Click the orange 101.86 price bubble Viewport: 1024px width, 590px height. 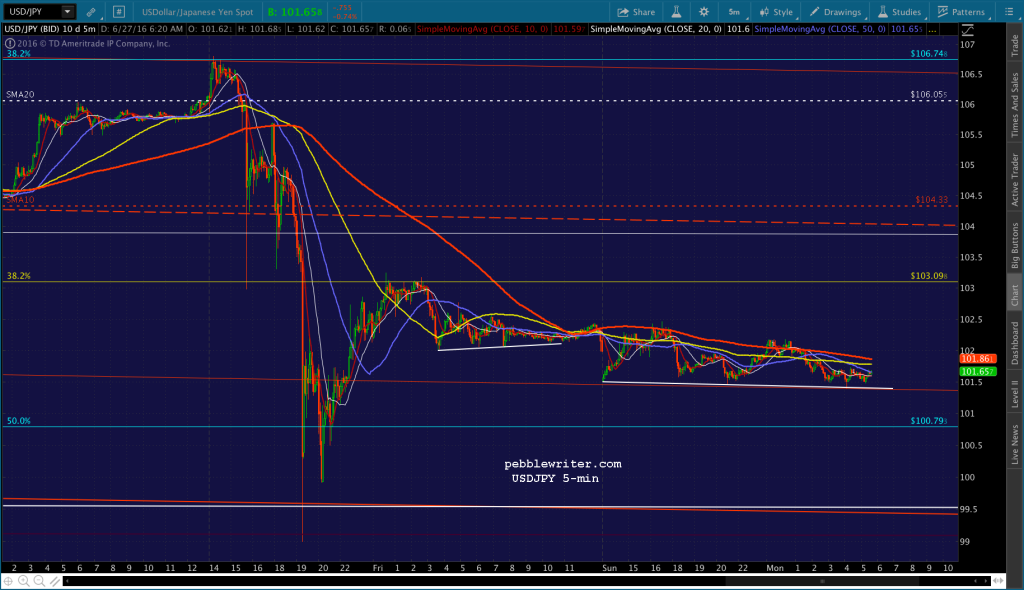[978, 359]
